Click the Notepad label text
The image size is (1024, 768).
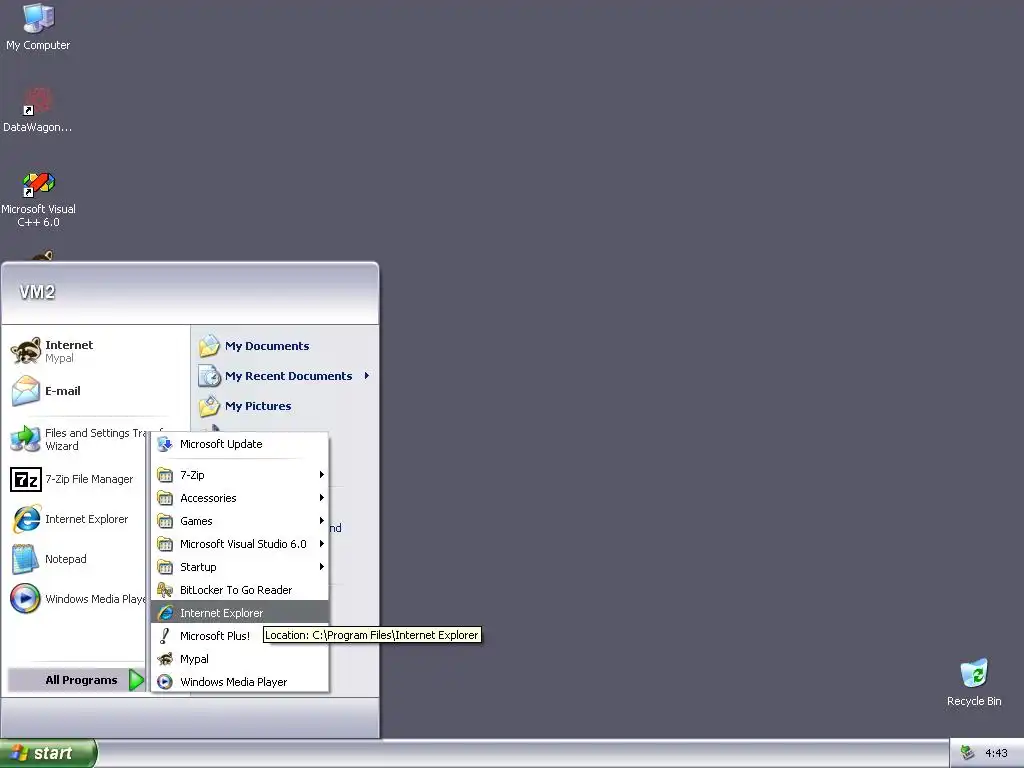click(x=65, y=559)
